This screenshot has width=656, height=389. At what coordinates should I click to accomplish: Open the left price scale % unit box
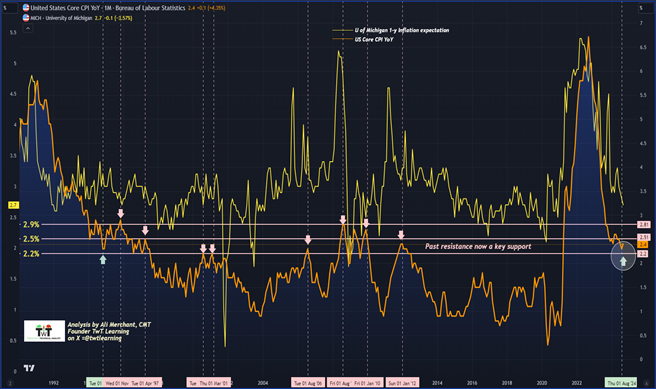coord(10,8)
